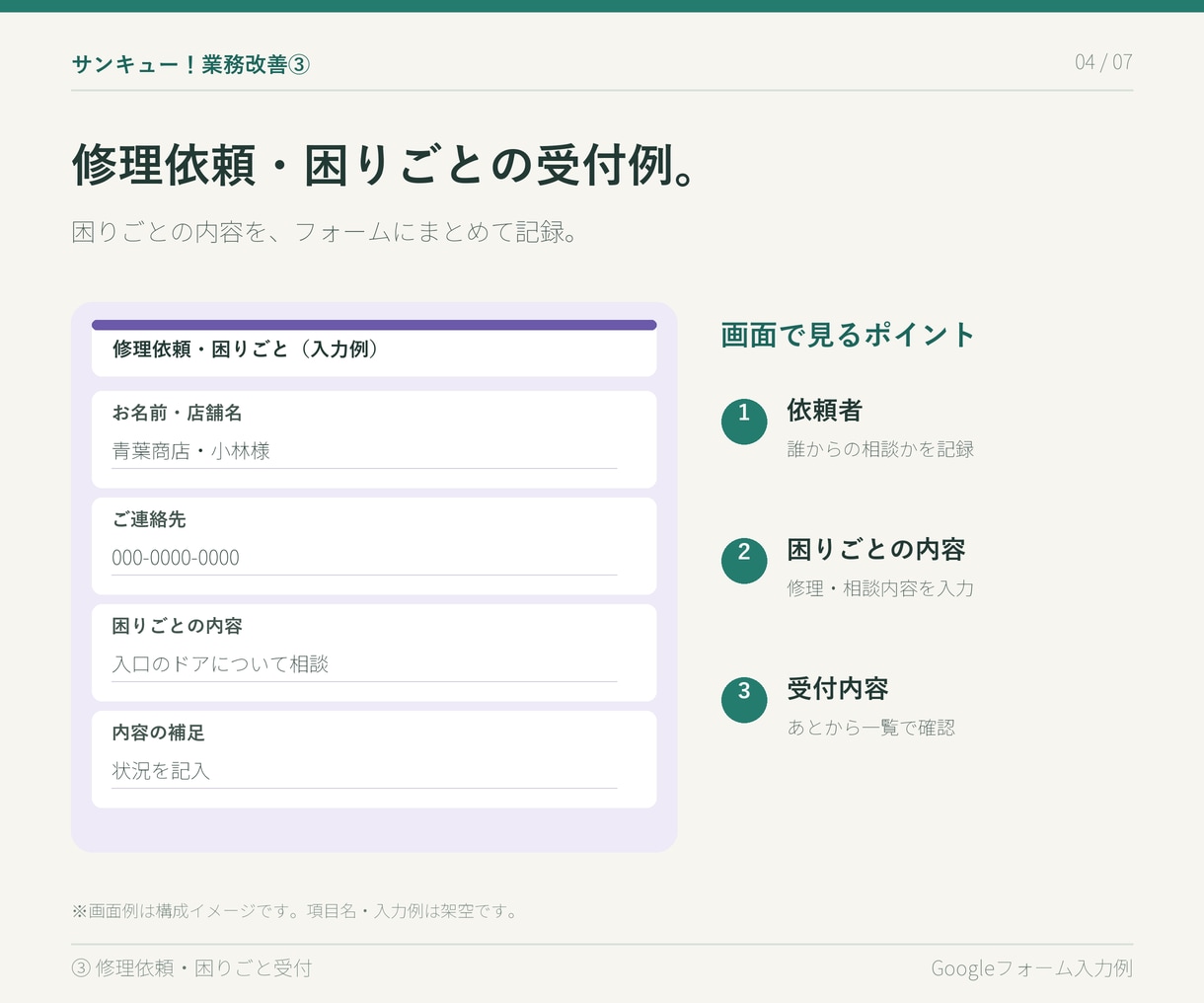Click the 内容の補足 field label
Viewport: 1204px width, 1003px height.
click(158, 733)
